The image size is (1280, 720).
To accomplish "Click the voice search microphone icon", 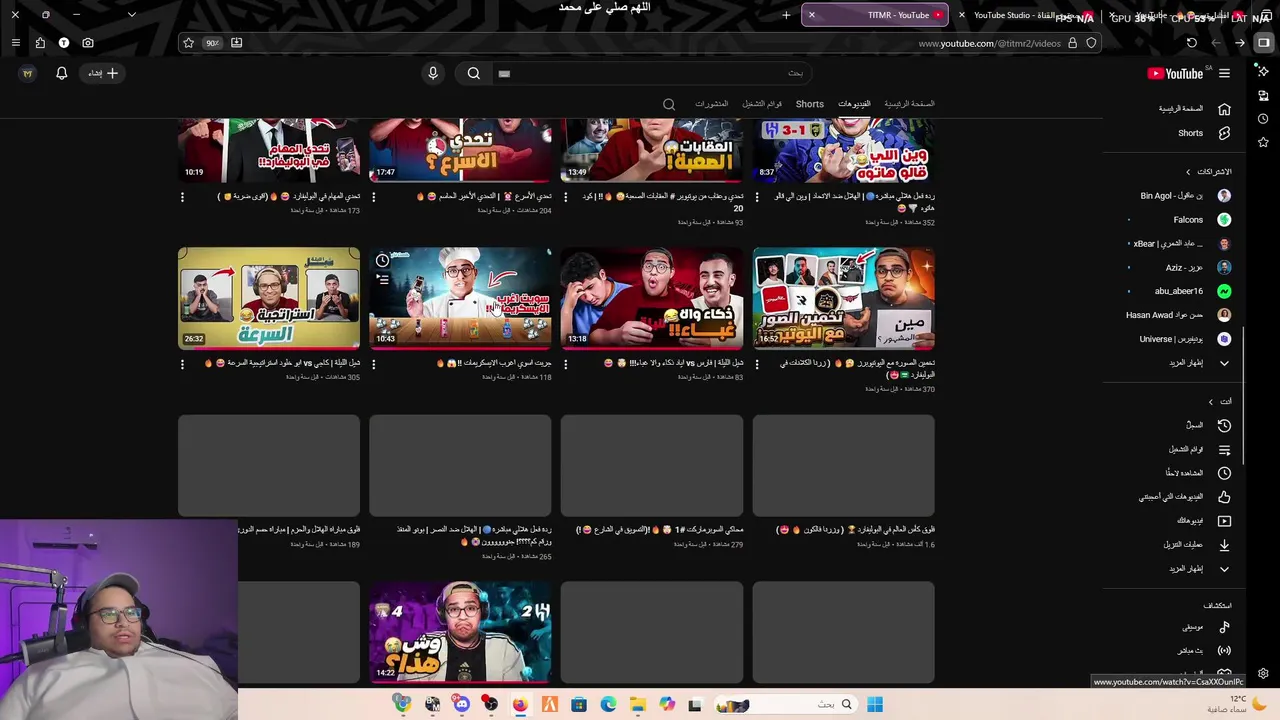I will [x=433, y=73].
